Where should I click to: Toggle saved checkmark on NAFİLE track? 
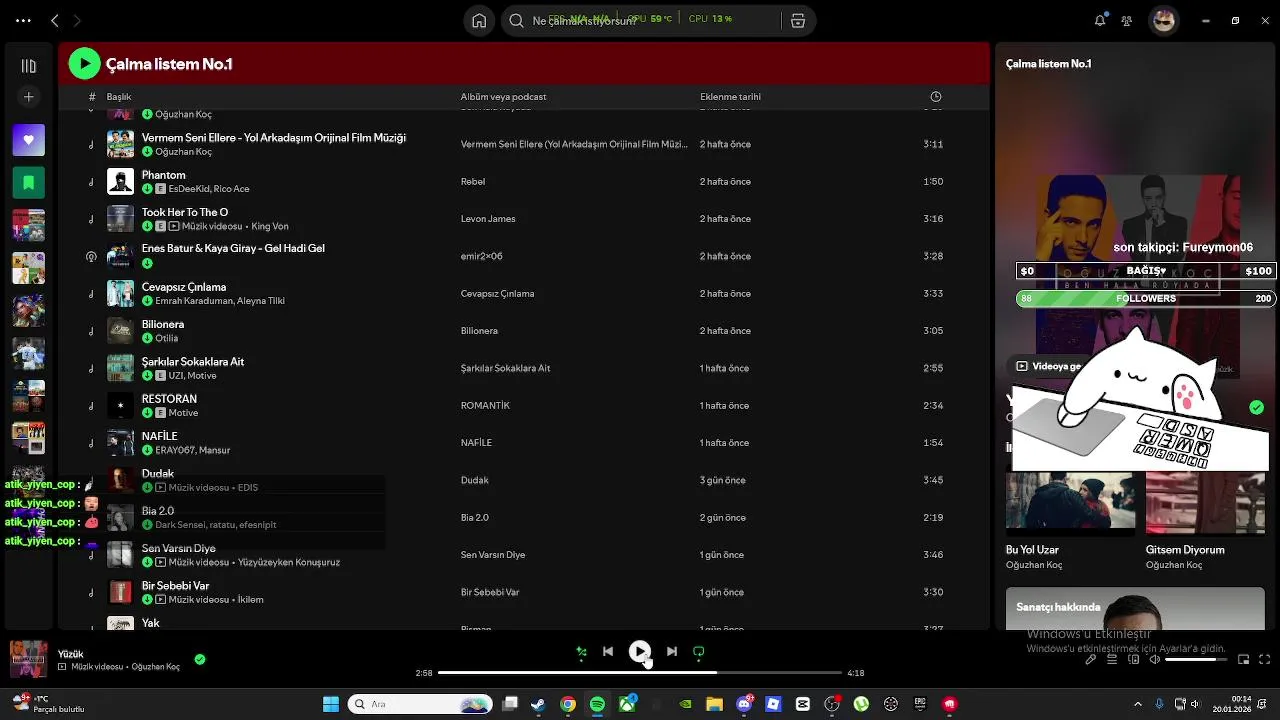click(147, 450)
